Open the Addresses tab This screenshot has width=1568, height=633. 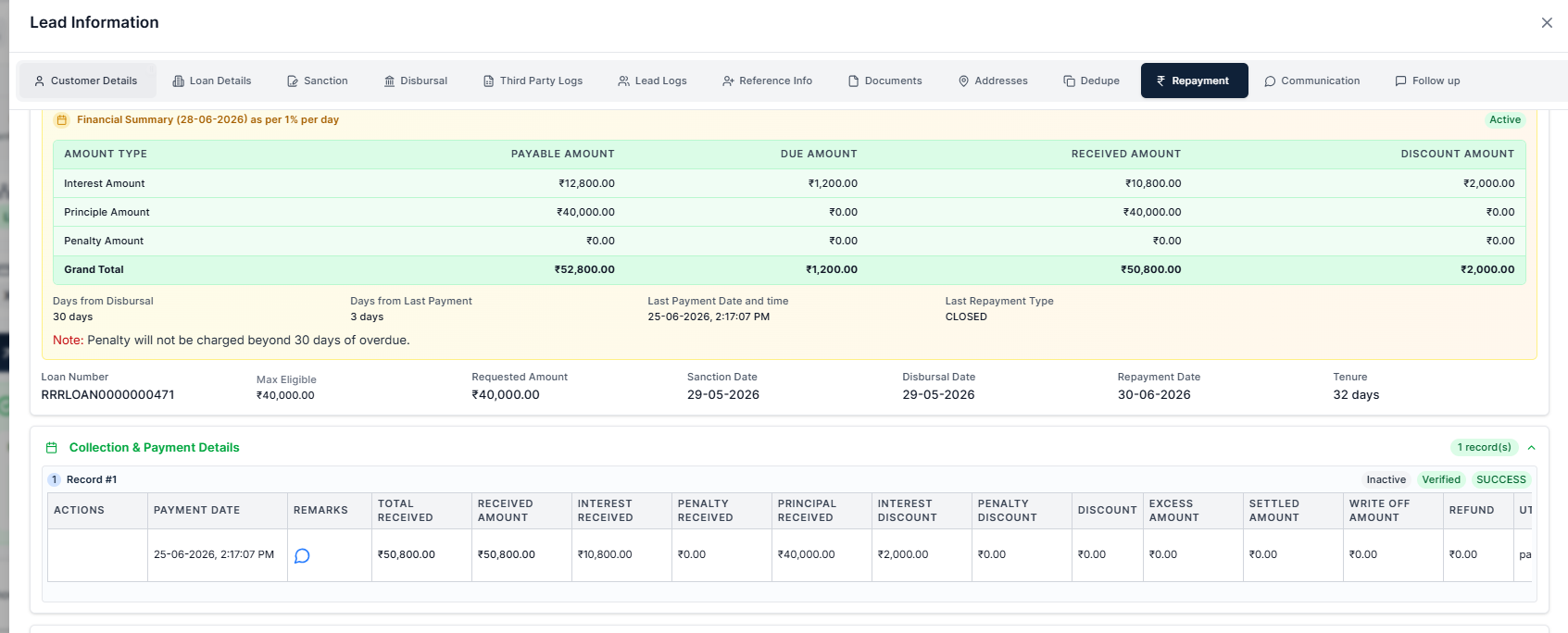point(993,81)
